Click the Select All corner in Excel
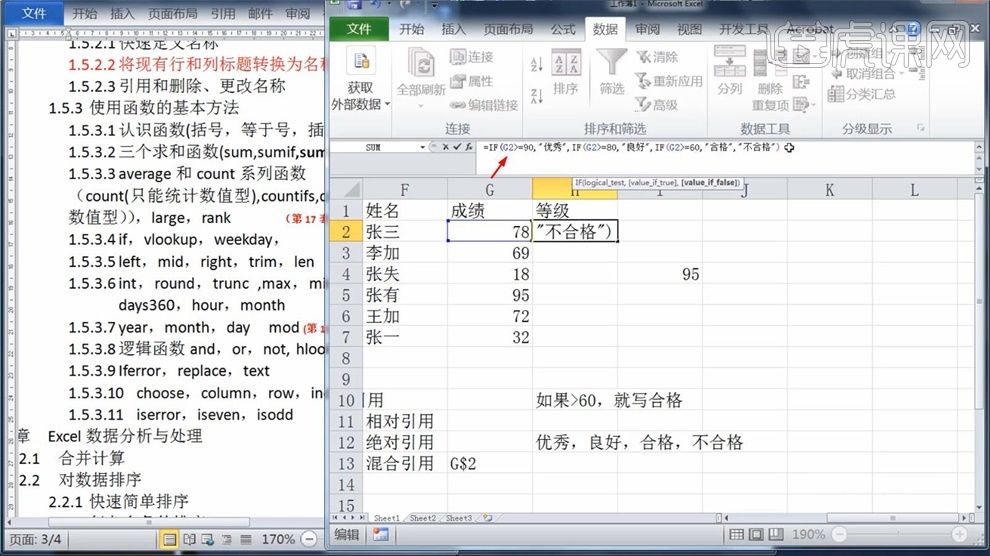Image resolution: width=990 pixels, height=556 pixels. tap(345, 189)
